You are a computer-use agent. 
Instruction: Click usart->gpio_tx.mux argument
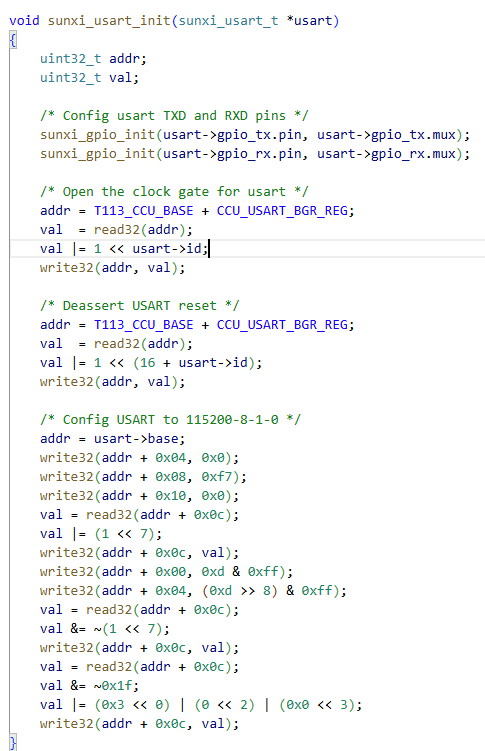386,135
